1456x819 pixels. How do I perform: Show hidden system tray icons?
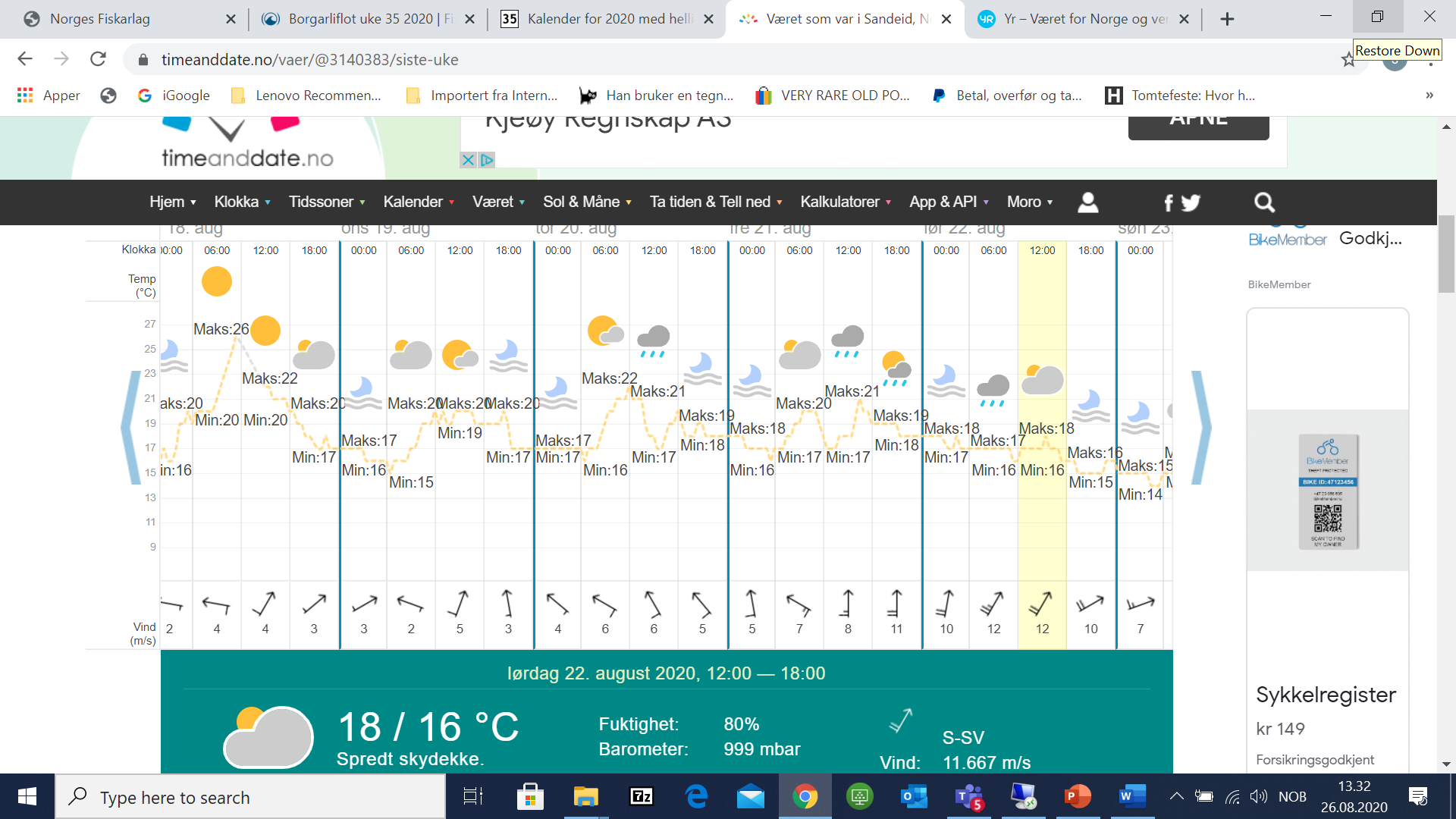tap(1176, 796)
